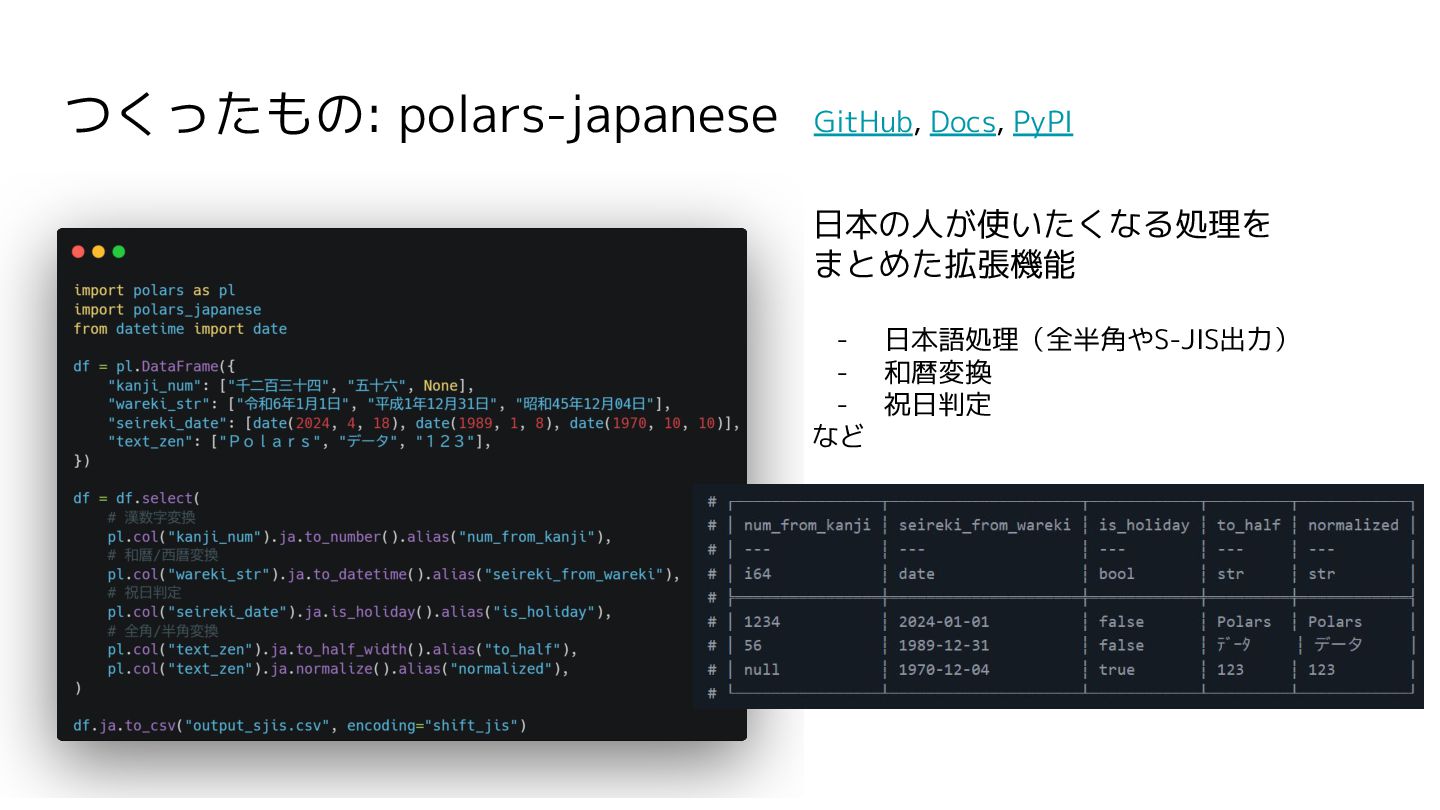Click the "seireki_date" key in the DataFrame
Viewport: 1440px width, 810px height.
(x=167, y=424)
